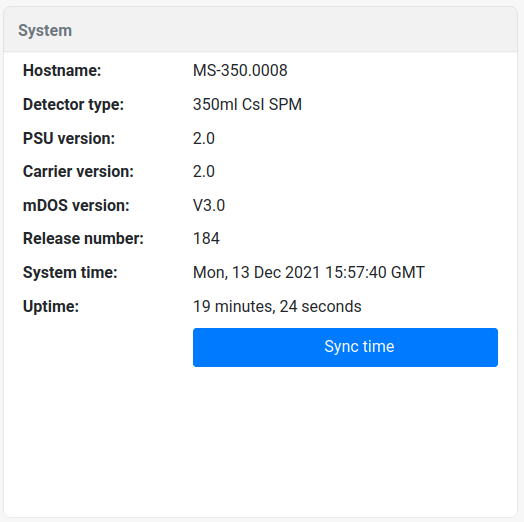Click the PSU version label
Viewport: 524px width, 522px height.
coord(69,138)
